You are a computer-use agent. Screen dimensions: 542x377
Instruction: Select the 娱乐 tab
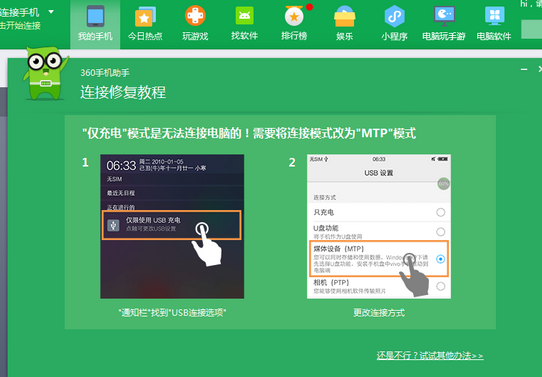point(344,23)
